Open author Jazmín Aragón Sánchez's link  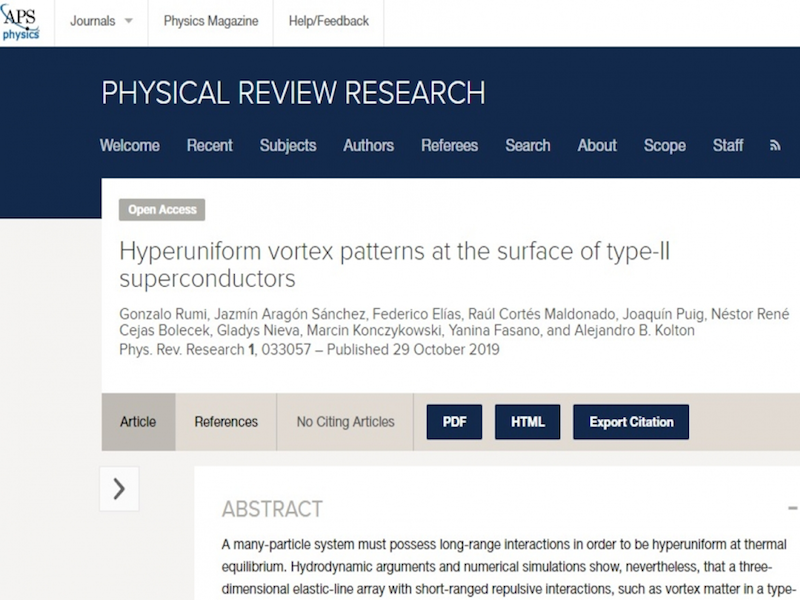pyautogui.click(x=290, y=314)
